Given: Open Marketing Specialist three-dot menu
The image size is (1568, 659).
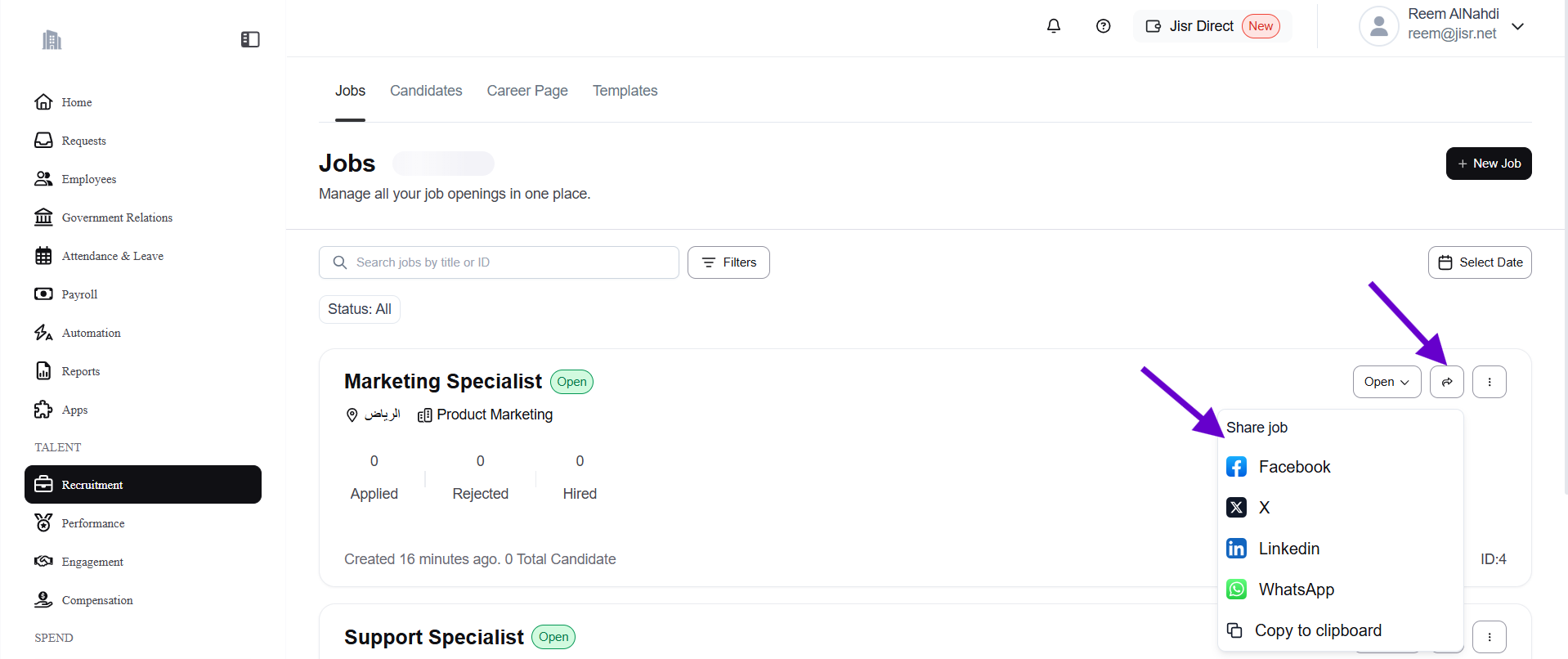Looking at the screenshot, I should point(1489,382).
